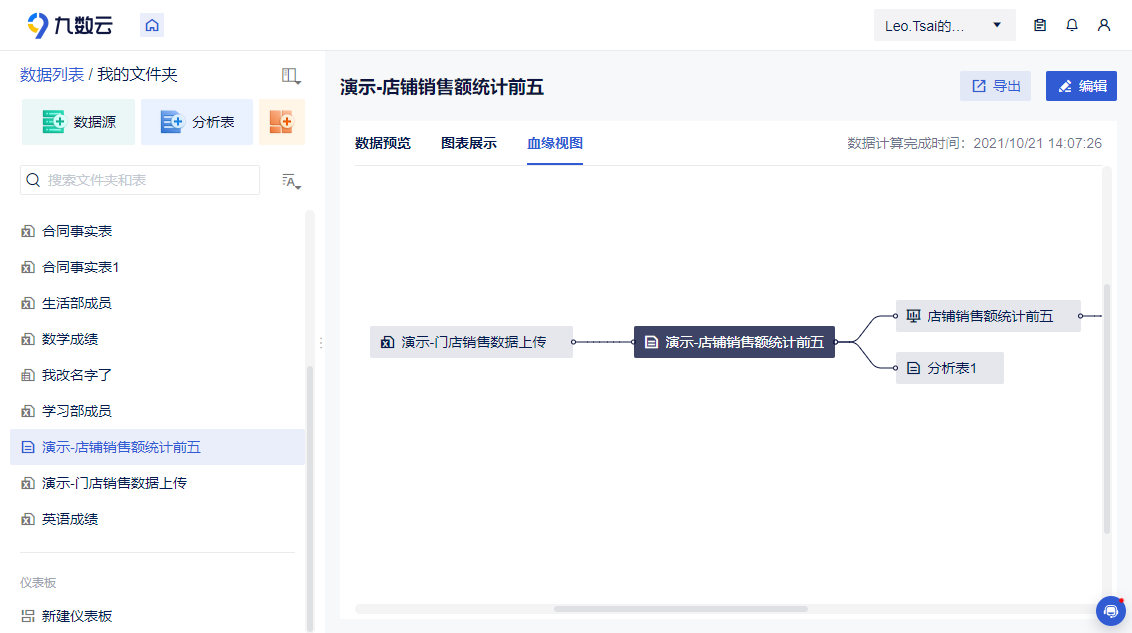Click the orange add-more tile icon
The image size is (1132, 633).
coord(282,122)
